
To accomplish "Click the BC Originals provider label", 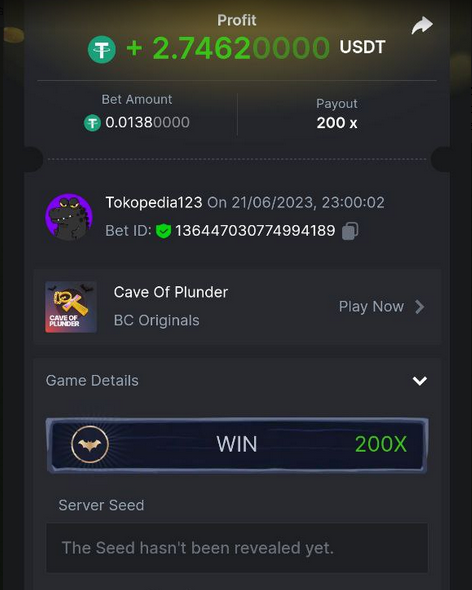I will [x=157, y=321].
